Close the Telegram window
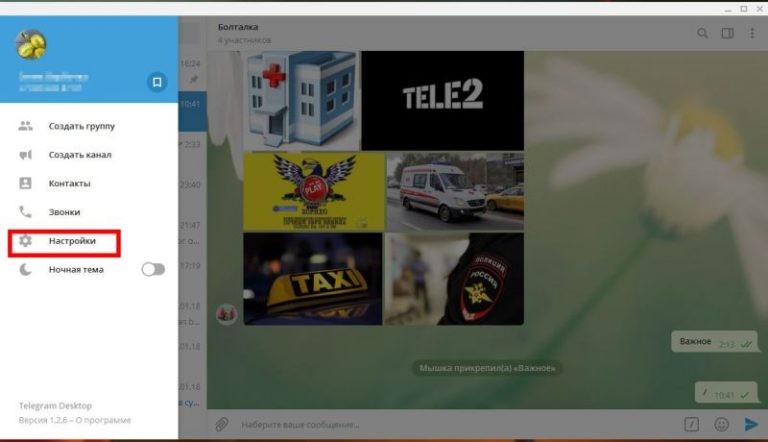 [x=760, y=9]
